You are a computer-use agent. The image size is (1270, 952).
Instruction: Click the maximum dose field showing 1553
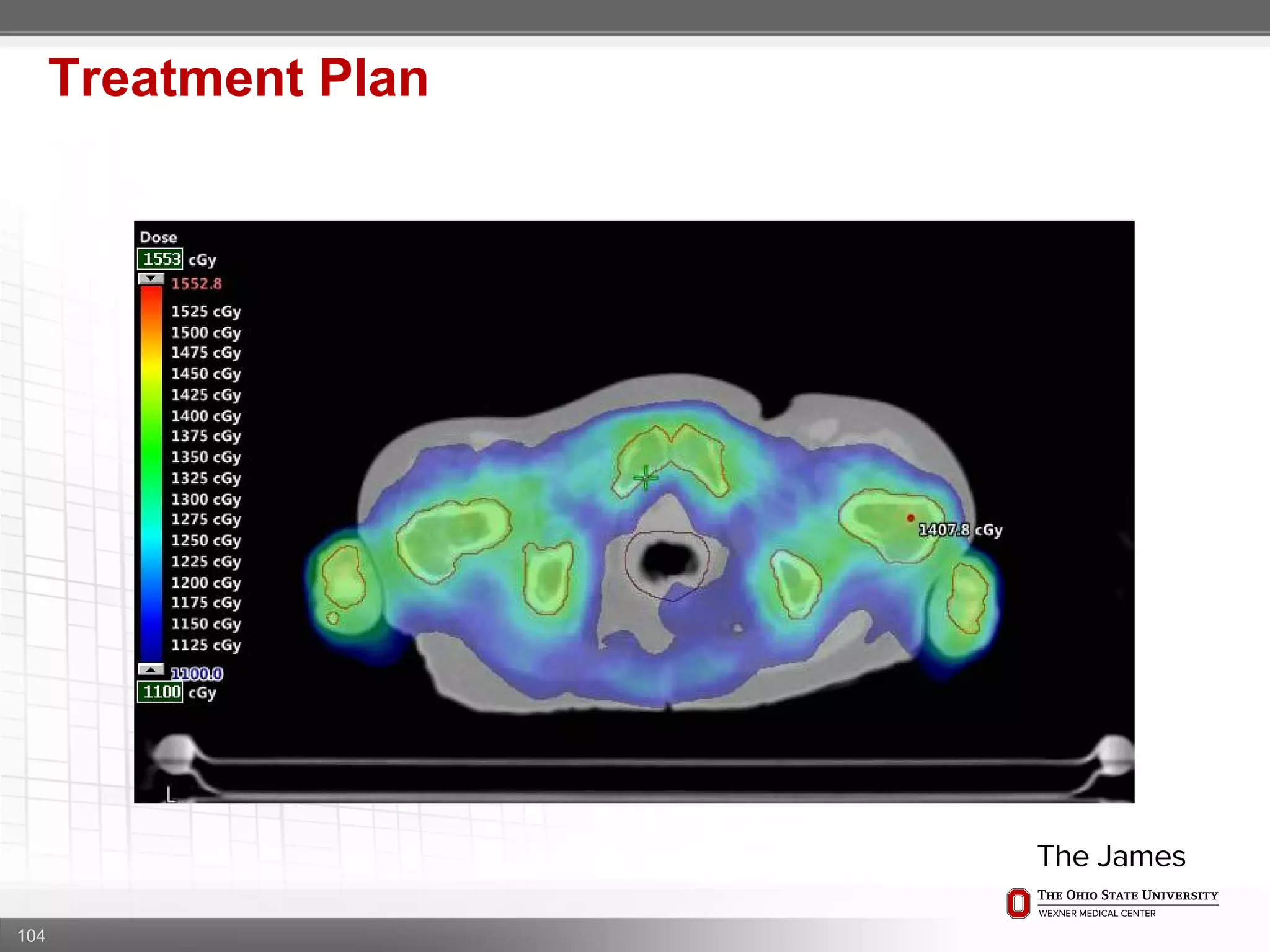point(160,259)
